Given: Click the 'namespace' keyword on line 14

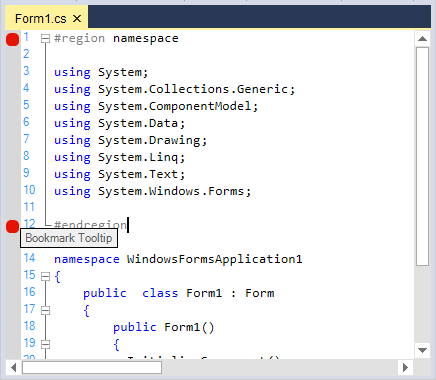Looking at the screenshot, I should [x=87, y=259].
